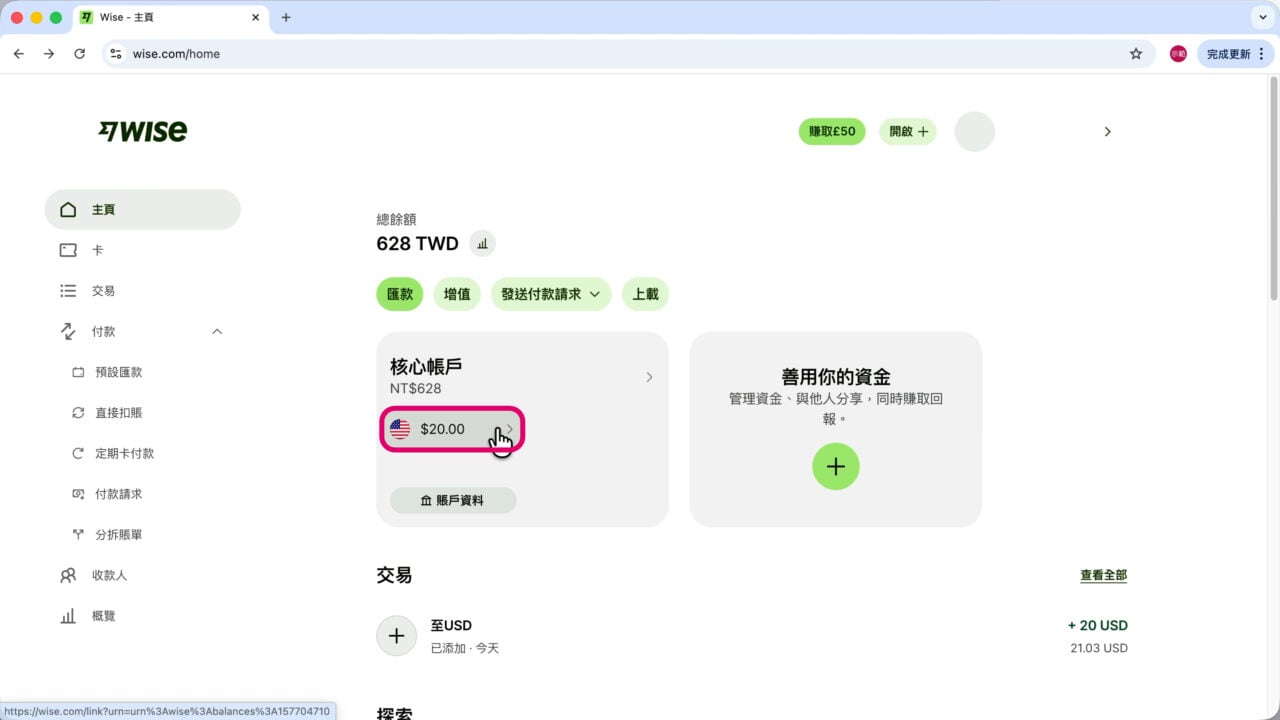
Task: Click the Wise logo
Action: pyautogui.click(x=142, y=131)
